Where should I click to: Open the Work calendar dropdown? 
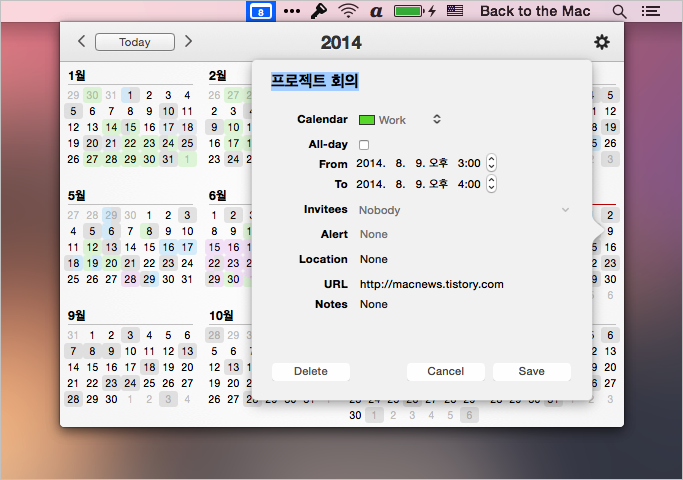pos(400,120)
